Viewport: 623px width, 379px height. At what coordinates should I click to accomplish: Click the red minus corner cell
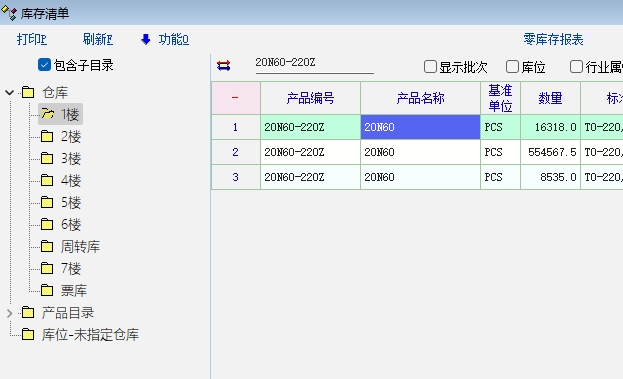(236, 98)
